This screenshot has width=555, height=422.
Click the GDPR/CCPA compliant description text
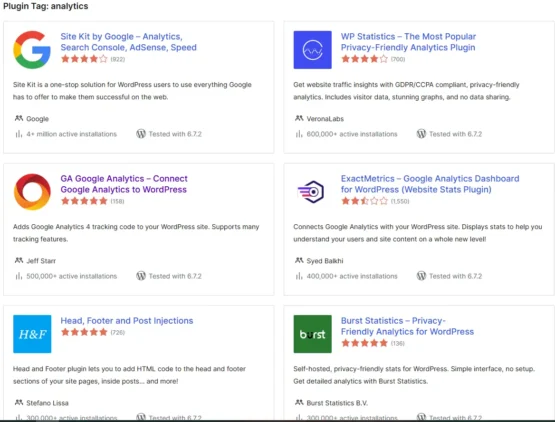pos(406,91)
